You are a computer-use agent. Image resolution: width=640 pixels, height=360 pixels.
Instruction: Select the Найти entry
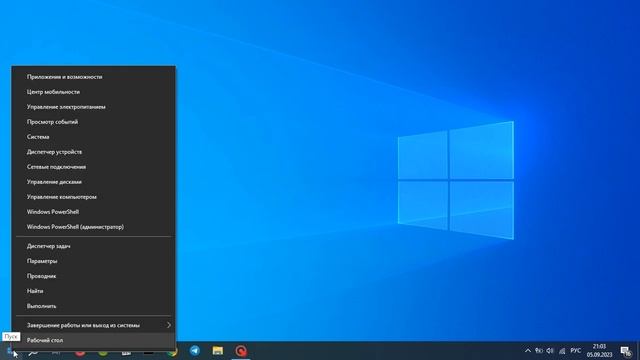point(93,291)
